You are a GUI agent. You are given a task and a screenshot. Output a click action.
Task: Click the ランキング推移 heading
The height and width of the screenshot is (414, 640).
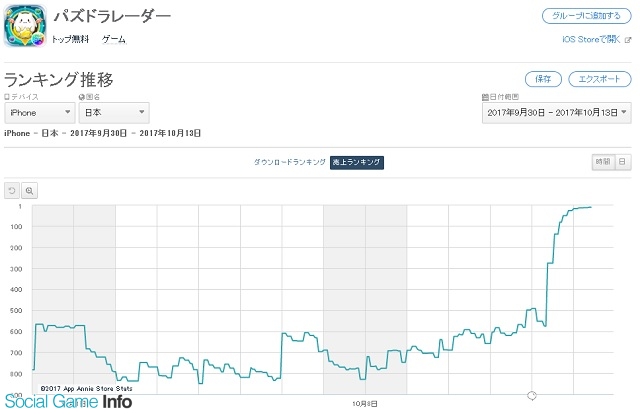point(59,79)
